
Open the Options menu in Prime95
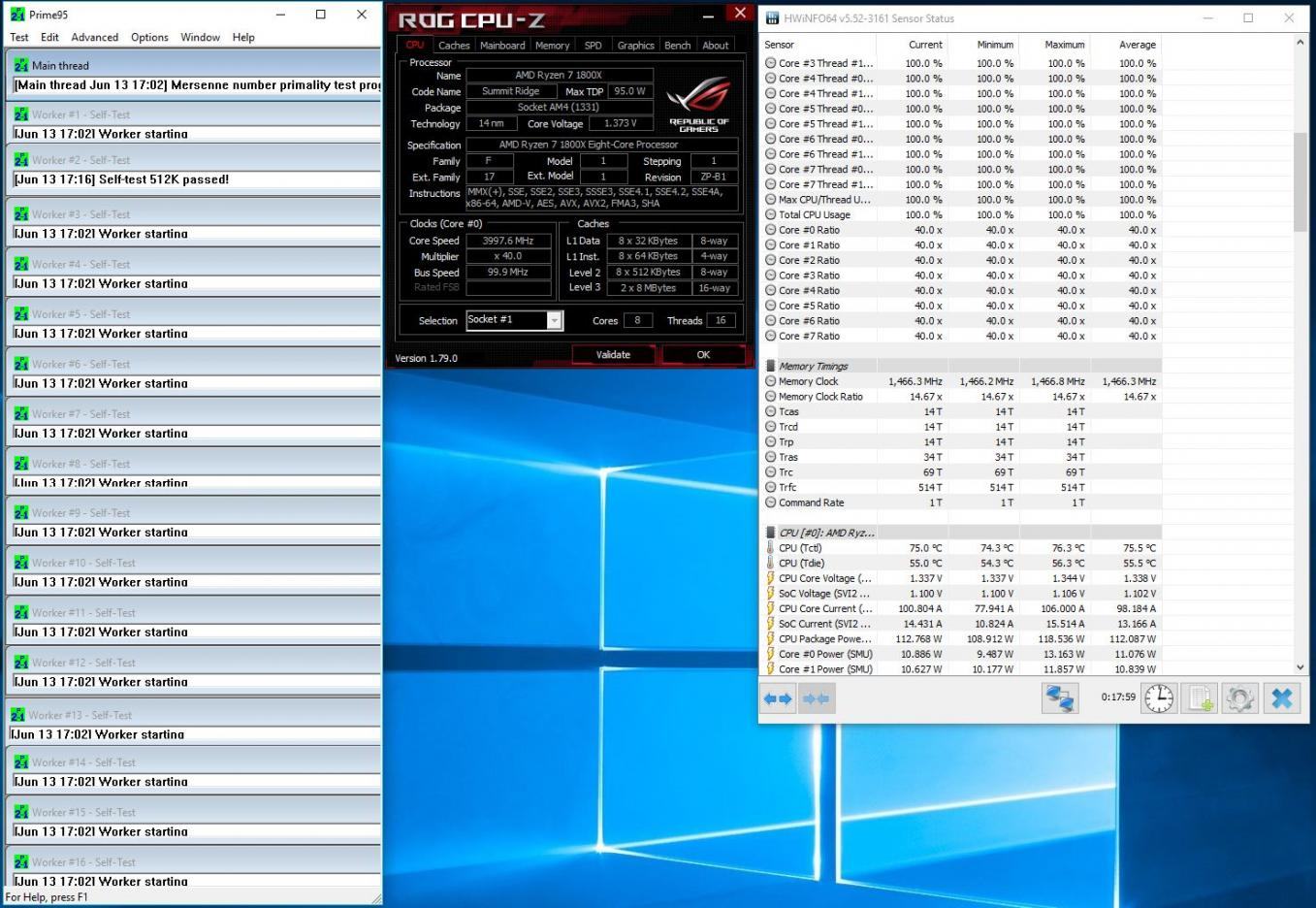point(149,37)
